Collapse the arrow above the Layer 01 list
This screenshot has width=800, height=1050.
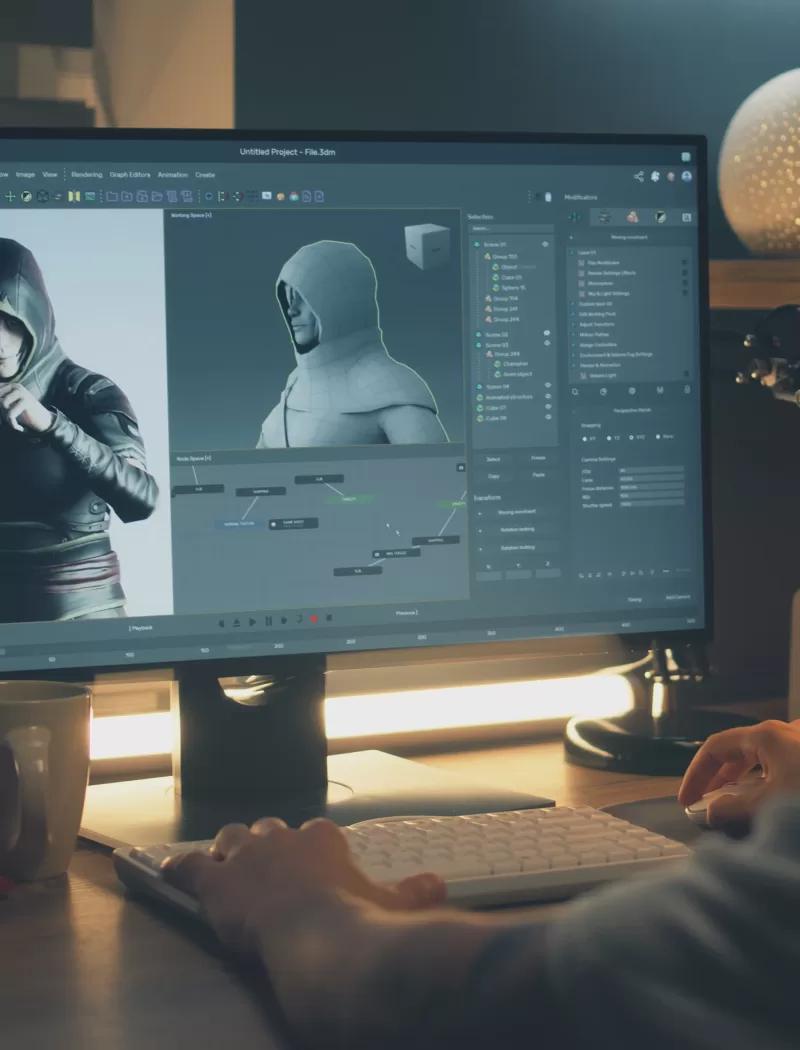tap(571, 238)
